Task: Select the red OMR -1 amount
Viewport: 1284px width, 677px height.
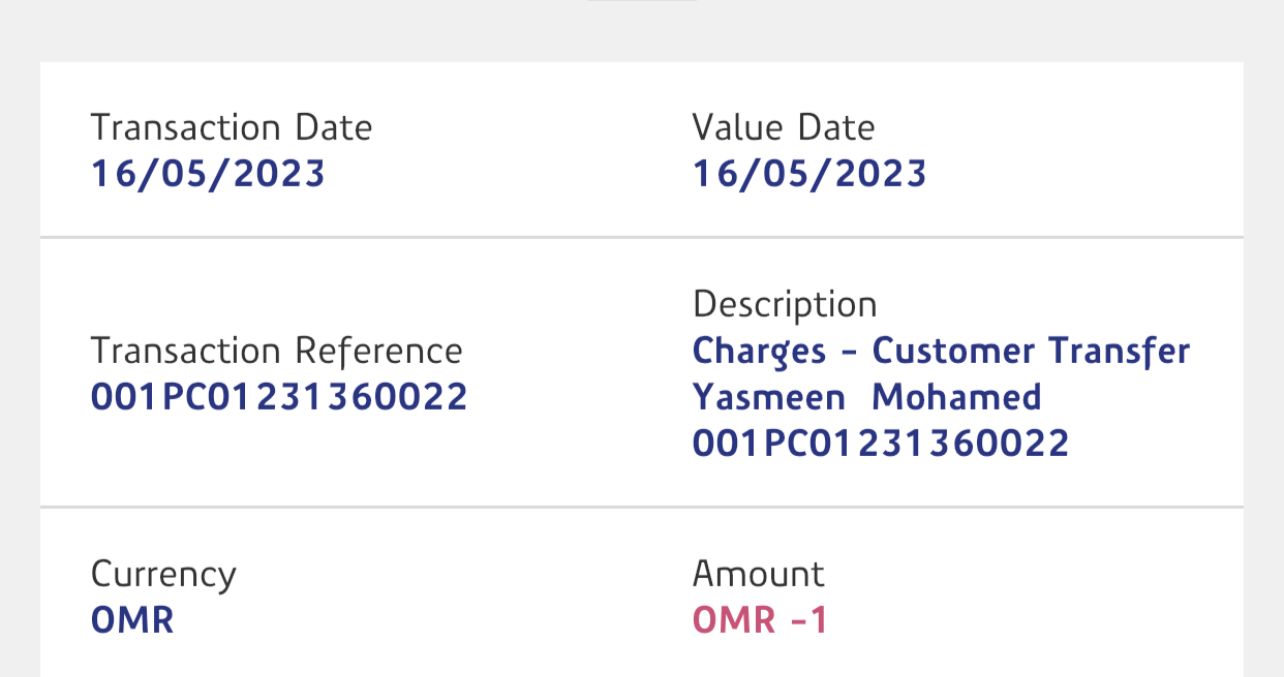Action: coord(760,620)
